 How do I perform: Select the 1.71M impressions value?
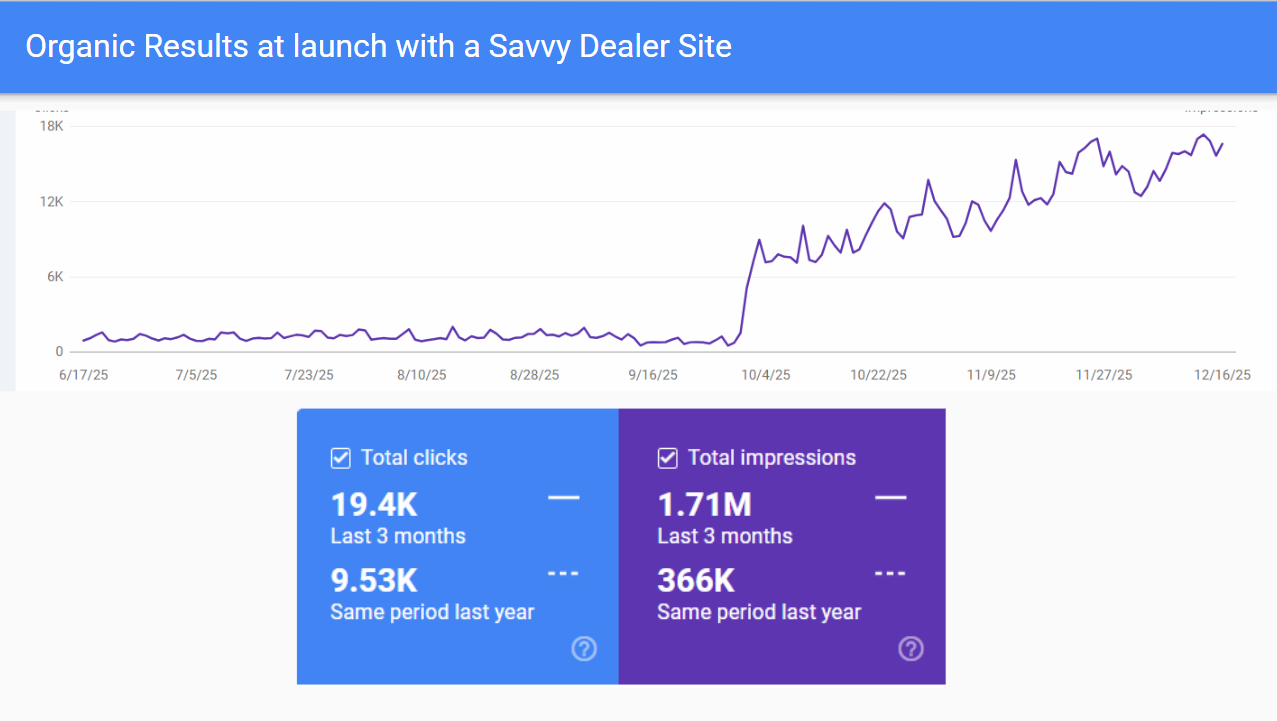tap(704, 505)
